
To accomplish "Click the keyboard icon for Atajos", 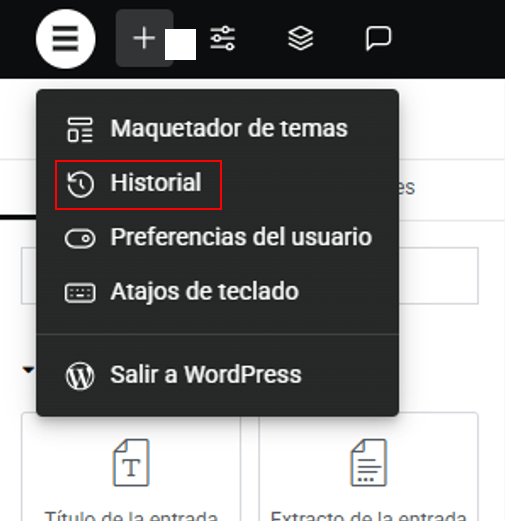I will coord(80,293).
